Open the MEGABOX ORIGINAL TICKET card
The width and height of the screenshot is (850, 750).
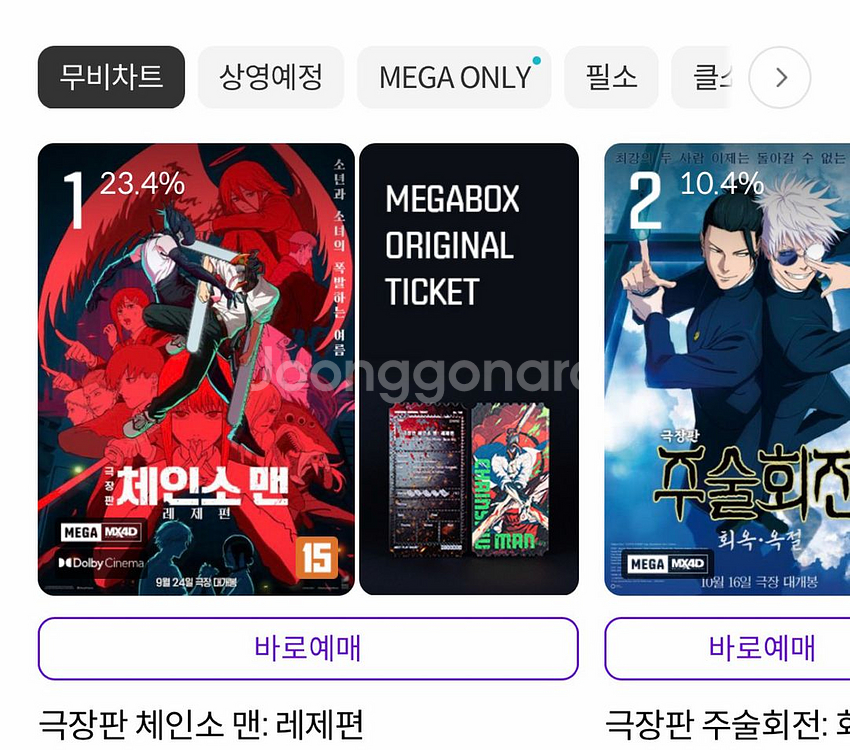[x=469, y=369]
